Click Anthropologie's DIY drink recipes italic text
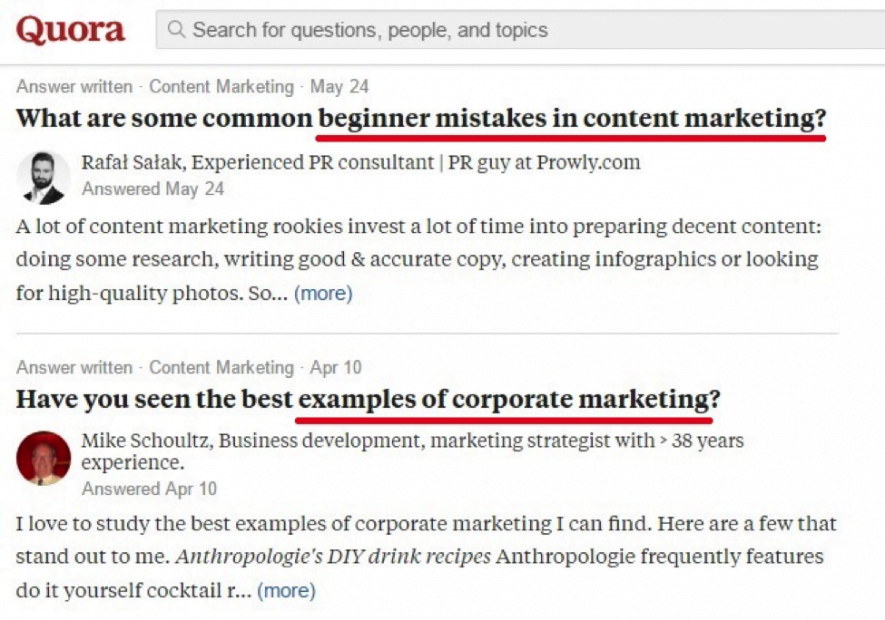Screen dimensions: 885x620 (x=333, y=557)
